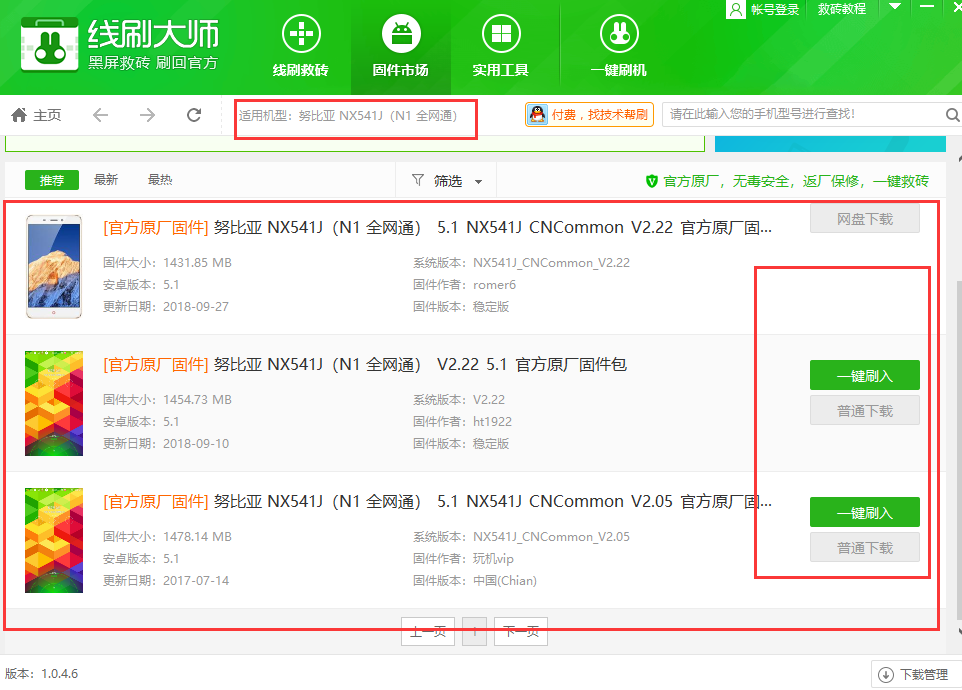
Task: Select the 推荐 sorting tab
Action: (x=52, y=180)
